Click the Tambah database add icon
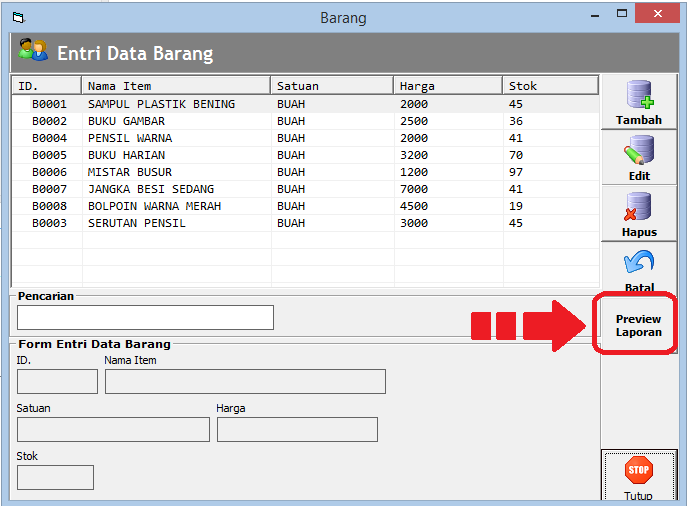 click(640, 94)
